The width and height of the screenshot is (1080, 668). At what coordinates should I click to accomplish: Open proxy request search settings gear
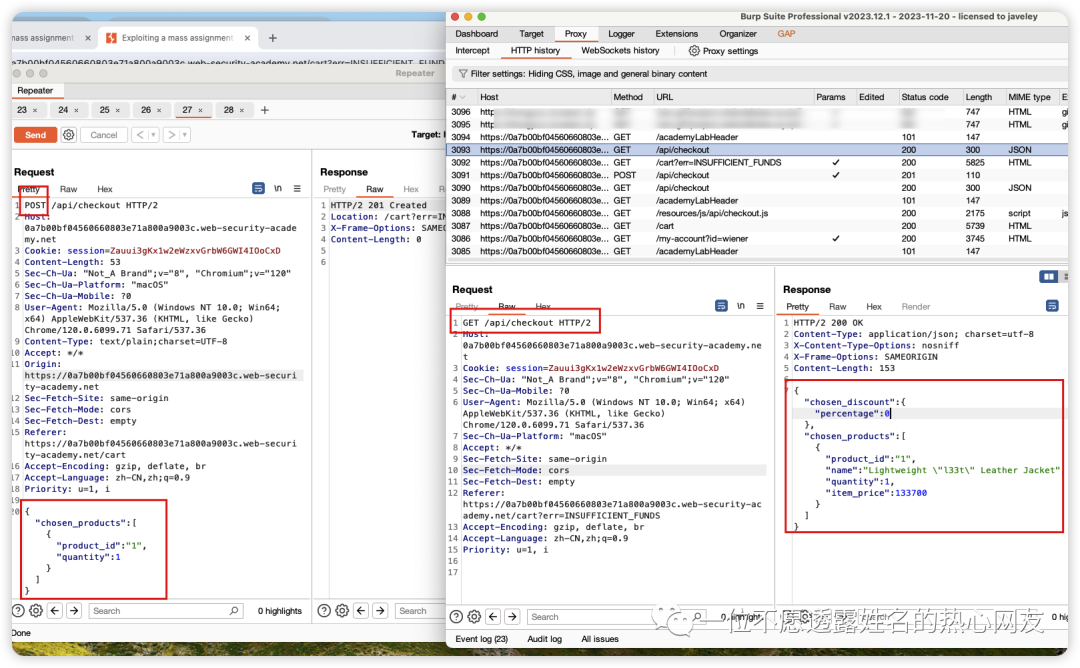tap(474, 616)
